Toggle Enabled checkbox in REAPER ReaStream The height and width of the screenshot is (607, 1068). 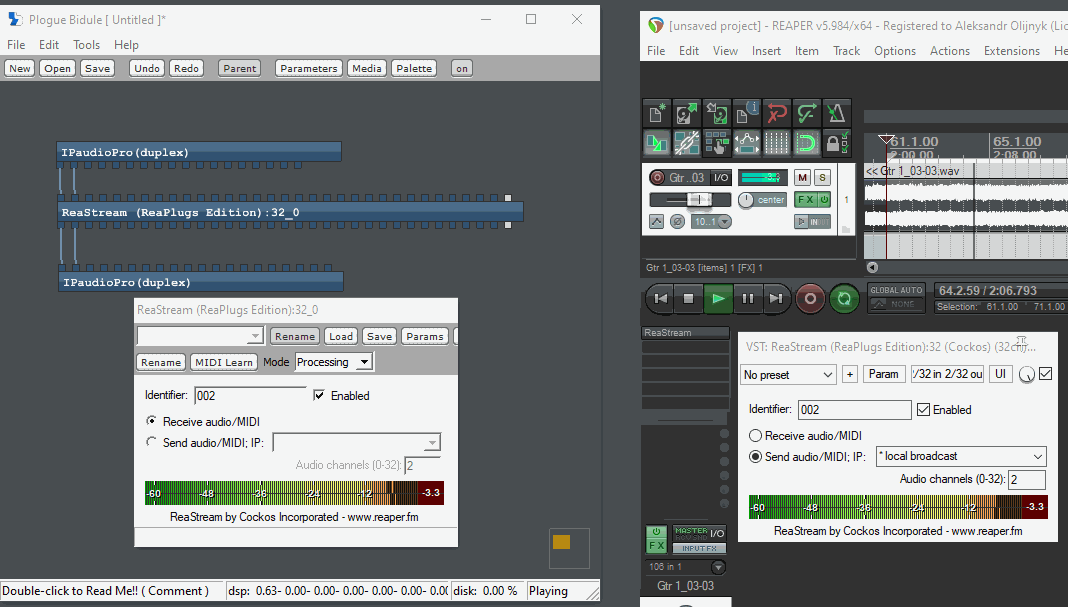tap(923, 409)
